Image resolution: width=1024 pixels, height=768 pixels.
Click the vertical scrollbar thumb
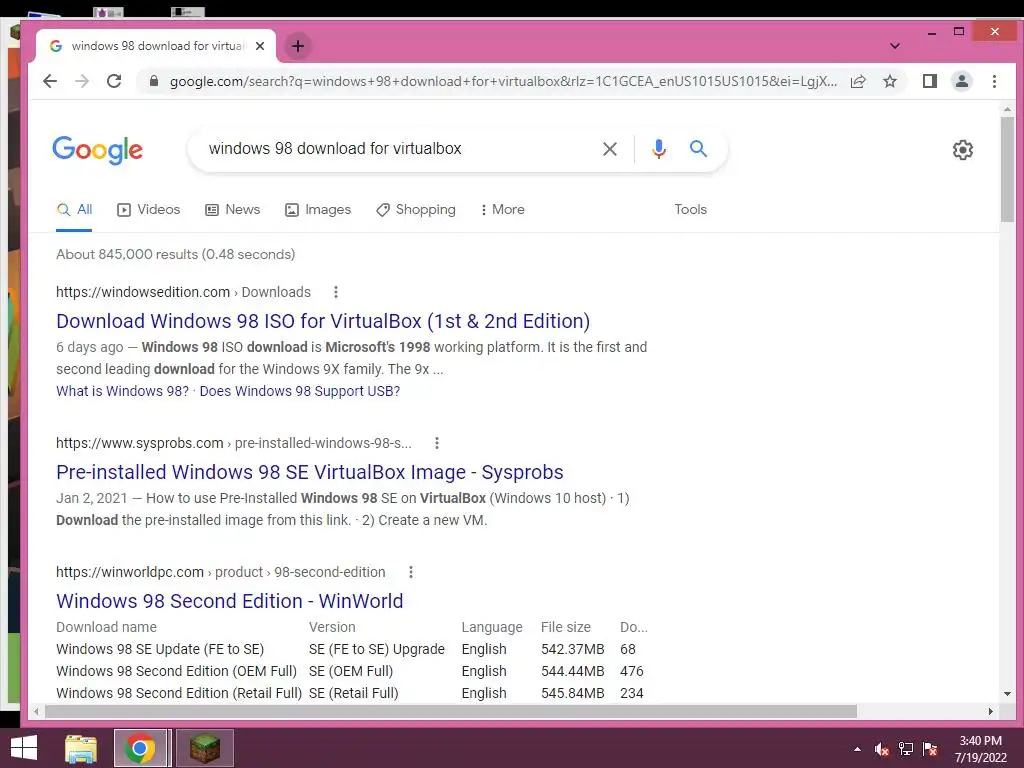[x=1007, y=169]
